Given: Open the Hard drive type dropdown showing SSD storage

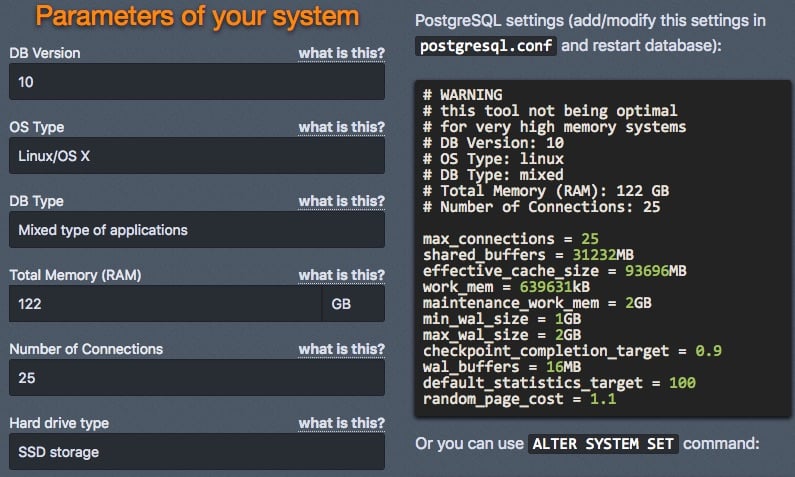Looking at the screenshot, I should (196, 452).
